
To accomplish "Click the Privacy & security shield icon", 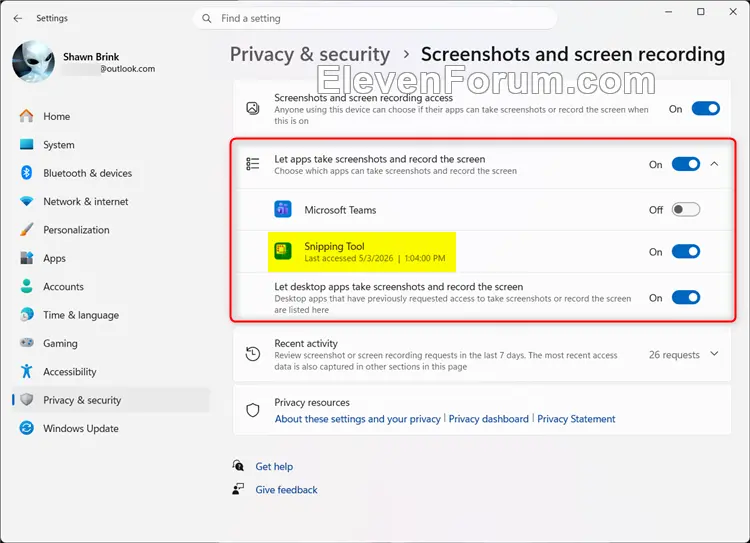I will [x=27, y=399].
